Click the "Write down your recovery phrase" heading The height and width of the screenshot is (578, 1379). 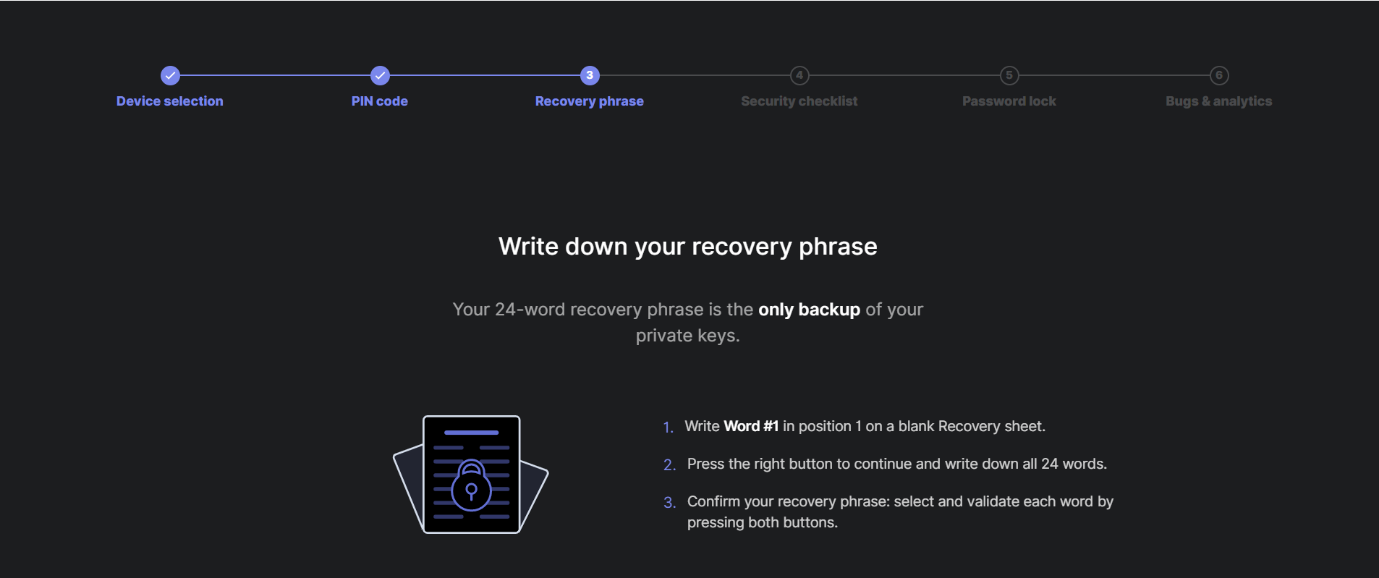coord(688,247)
